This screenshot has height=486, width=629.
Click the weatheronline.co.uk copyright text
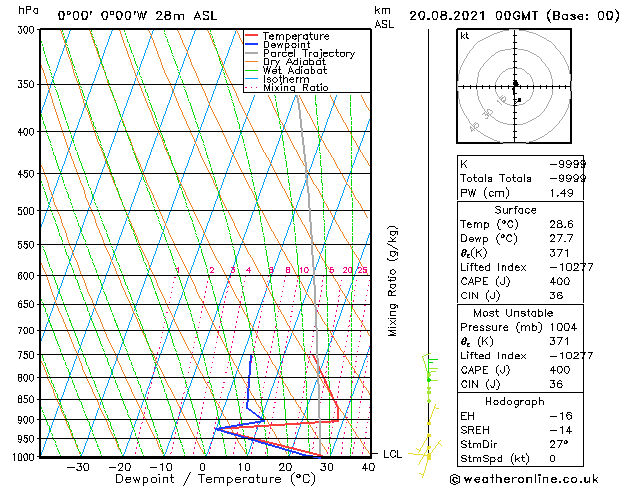(524, 479)
